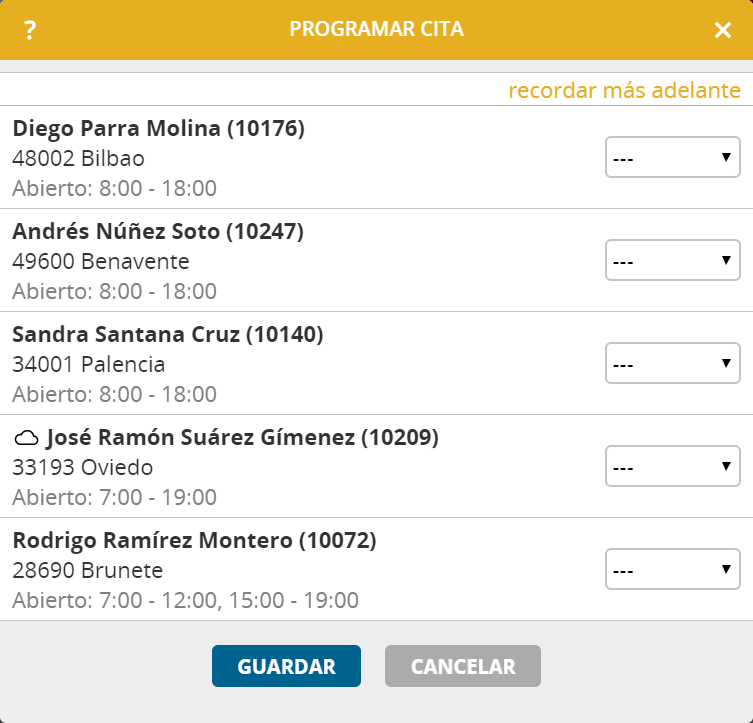The width and height of the screenshot is (753, 723).
Task: Open the dropdown for Diego Parra Molina
Action: [672, 157]
